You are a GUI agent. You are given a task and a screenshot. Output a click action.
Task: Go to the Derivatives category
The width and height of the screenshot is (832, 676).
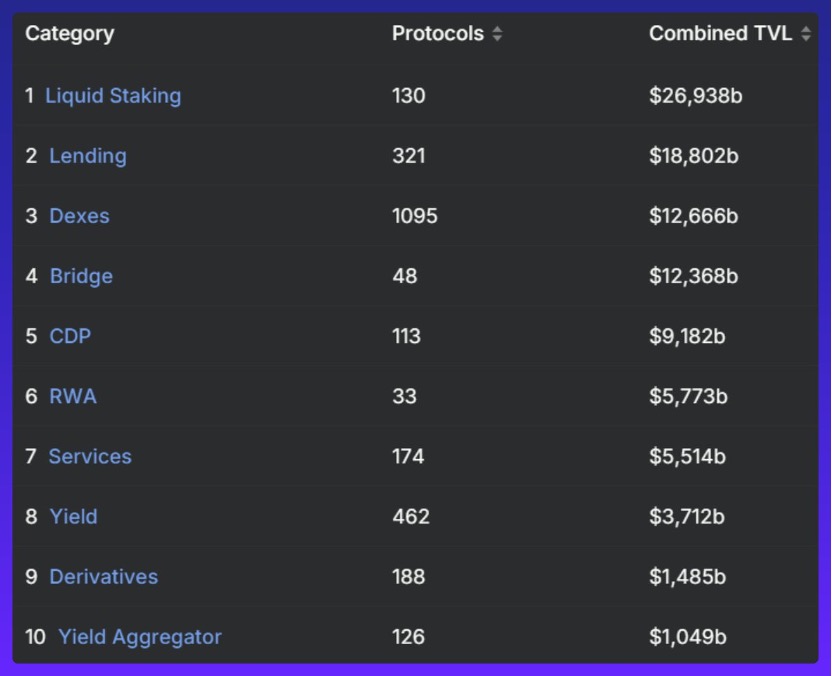103,576
